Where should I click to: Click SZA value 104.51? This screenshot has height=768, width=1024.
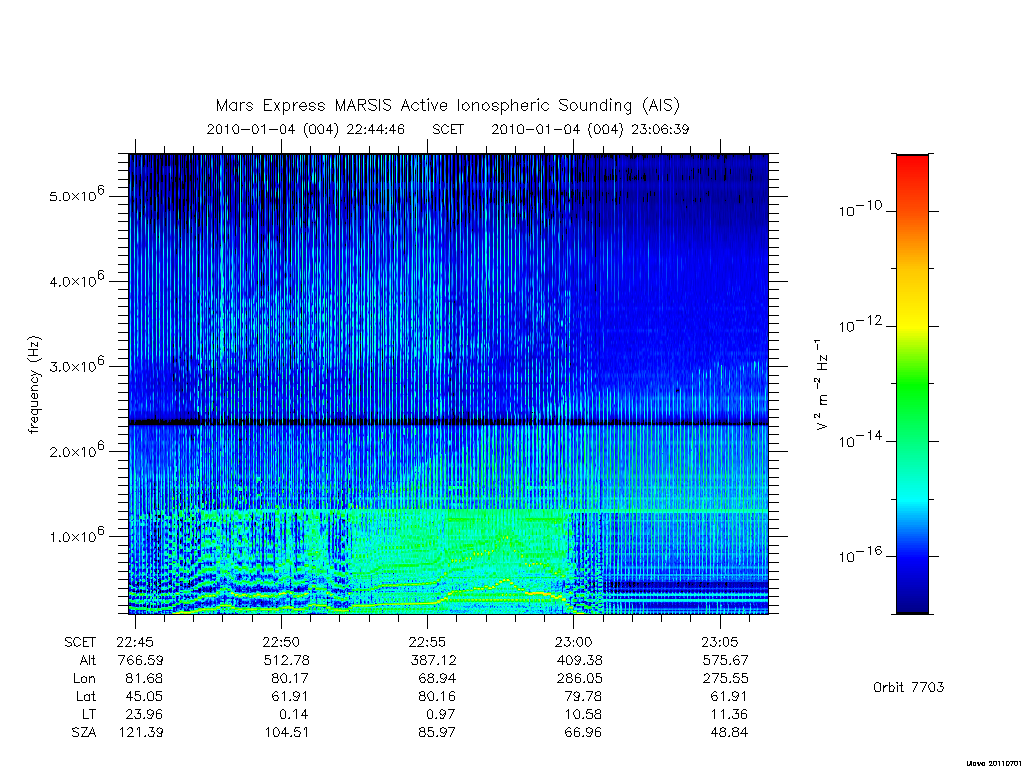coord(287,732)
